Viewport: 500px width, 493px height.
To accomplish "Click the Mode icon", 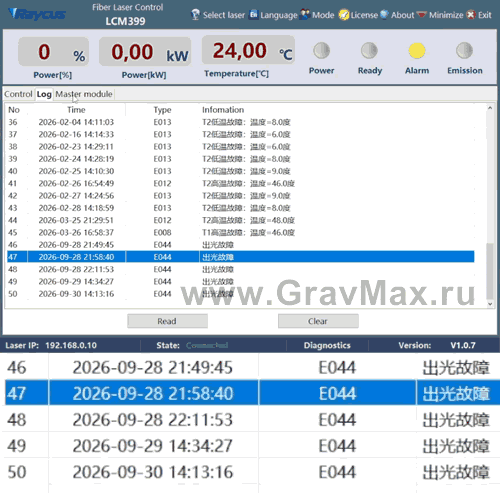I will click(x=305, y=15).
